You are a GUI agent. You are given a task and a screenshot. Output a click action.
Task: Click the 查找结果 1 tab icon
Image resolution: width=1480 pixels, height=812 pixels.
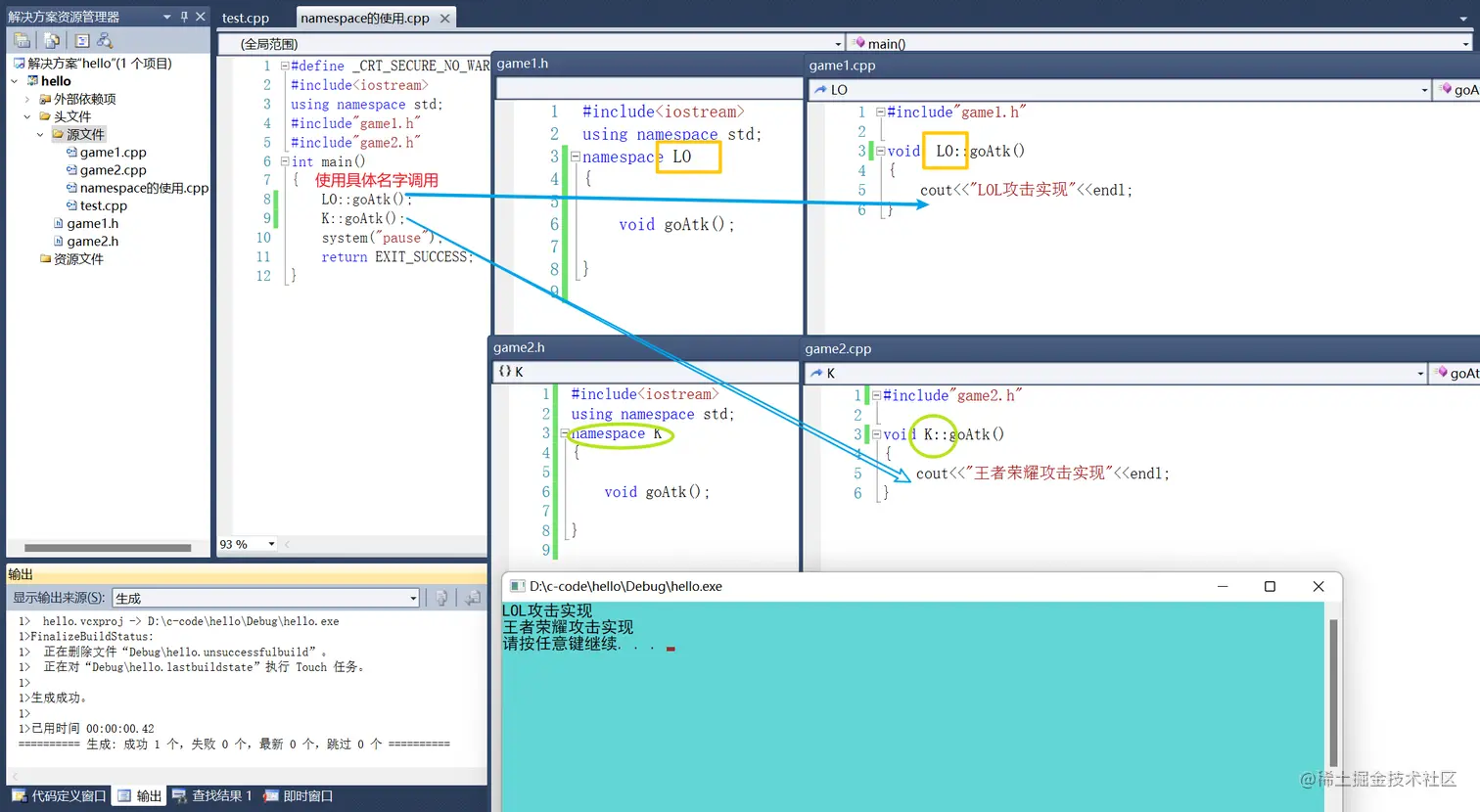click(x=180, y=796)
